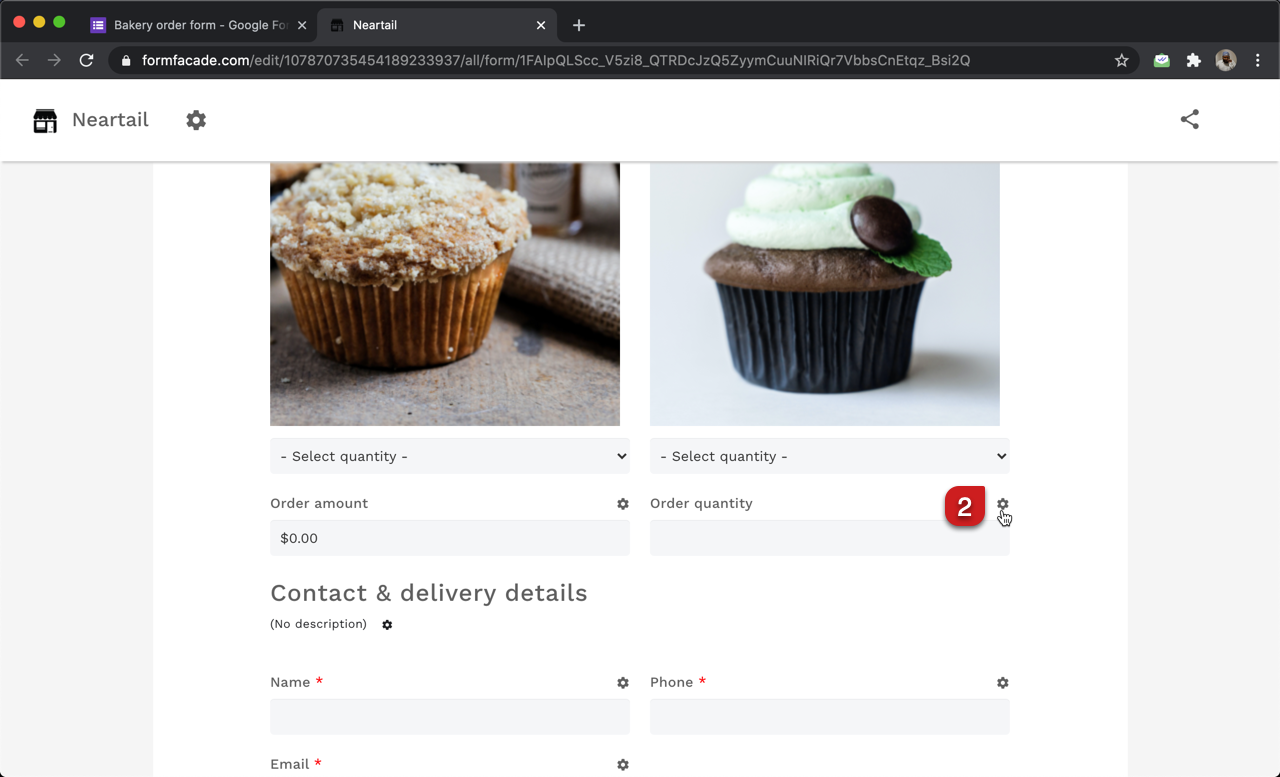Open settings gear for the Phone field
This screenshot has width=1280, height=777.
(x=1002, y=683)
